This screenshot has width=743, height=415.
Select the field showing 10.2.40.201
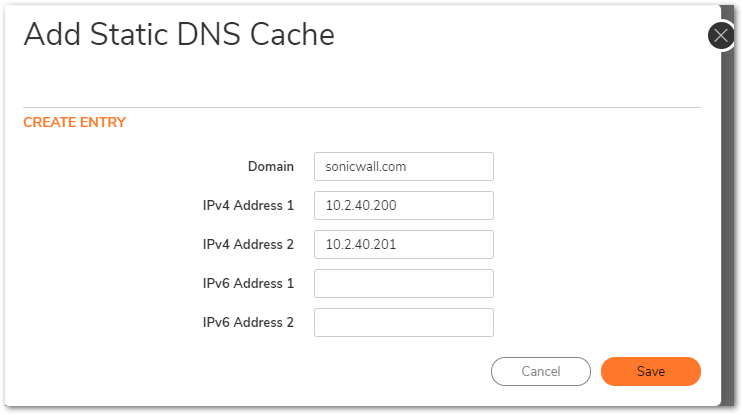point(404,244)
